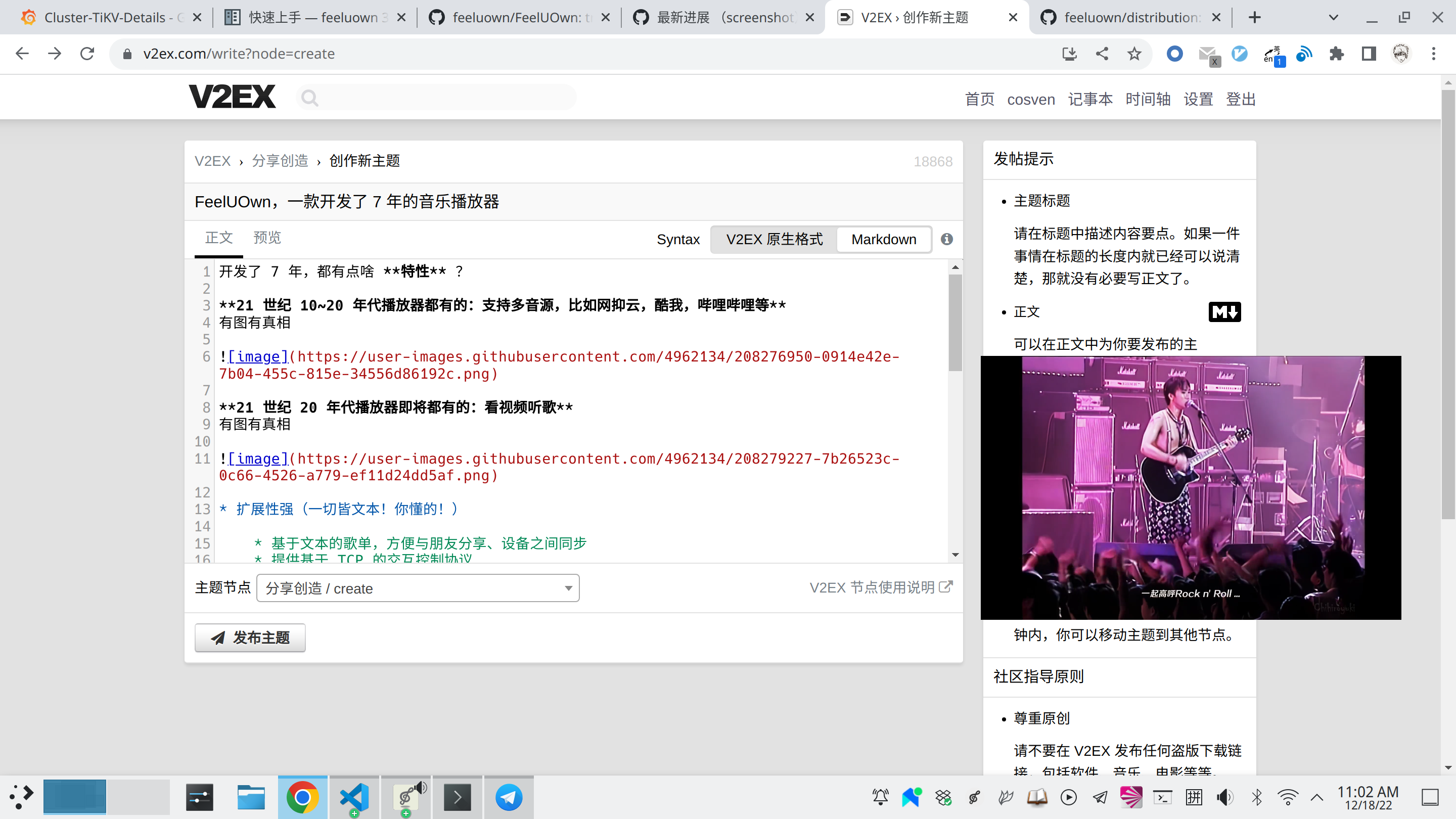The height and width of the screenshot is (819, 1456).
Task: Expand hidden system tray icons arrow
Action: point(1317,798)
